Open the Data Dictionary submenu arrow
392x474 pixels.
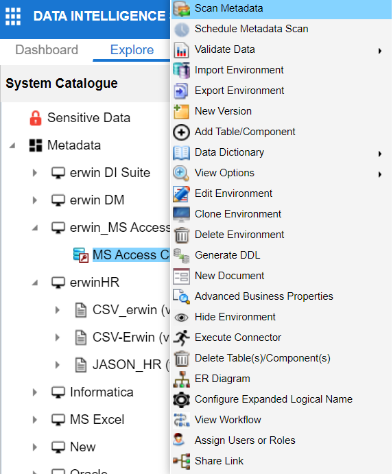[x=380, y=154]
